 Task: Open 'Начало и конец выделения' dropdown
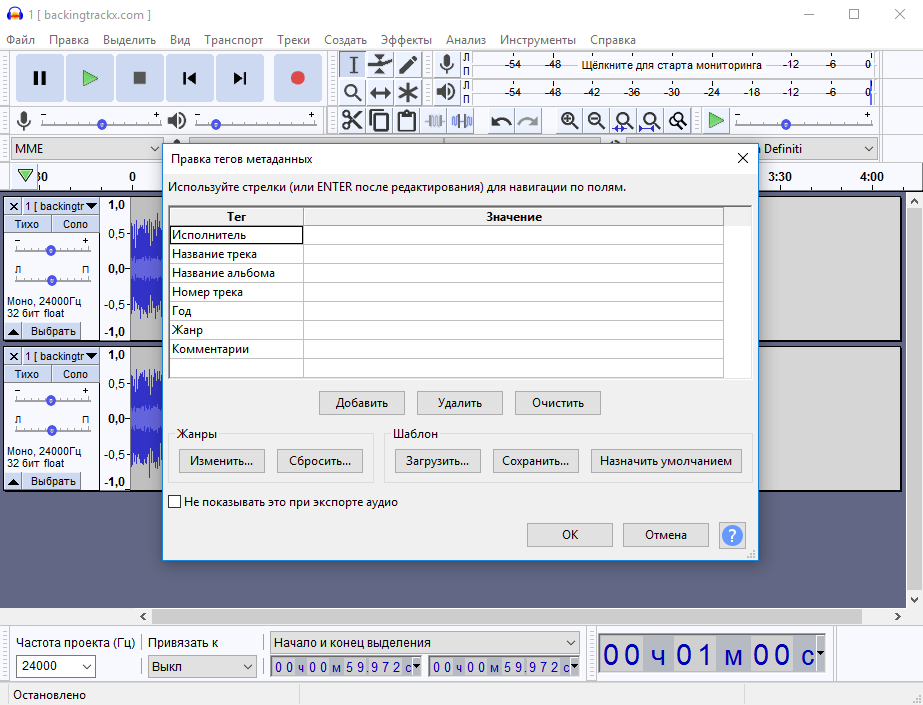coord(424,643)
